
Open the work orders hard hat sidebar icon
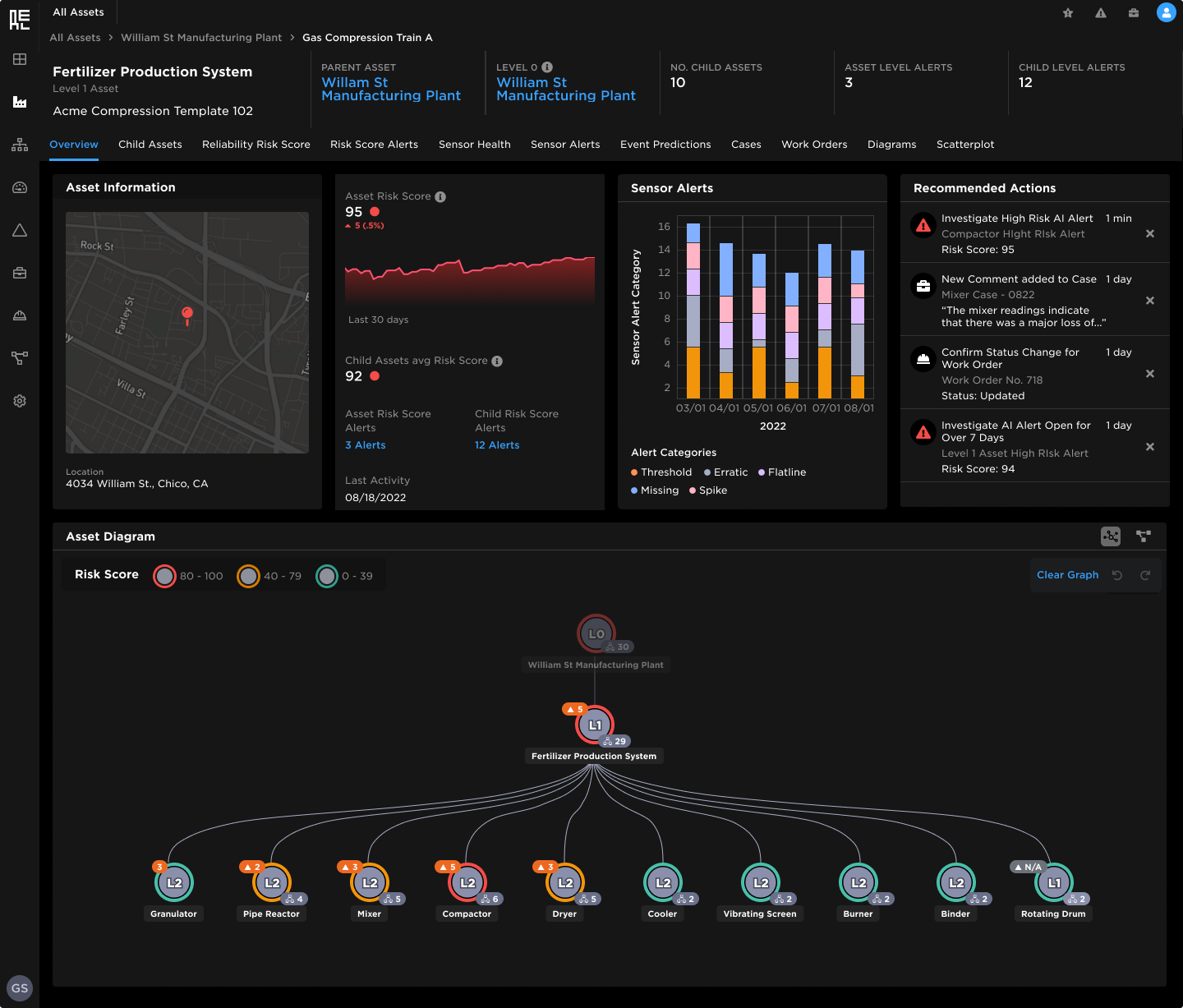click(20, 315)
